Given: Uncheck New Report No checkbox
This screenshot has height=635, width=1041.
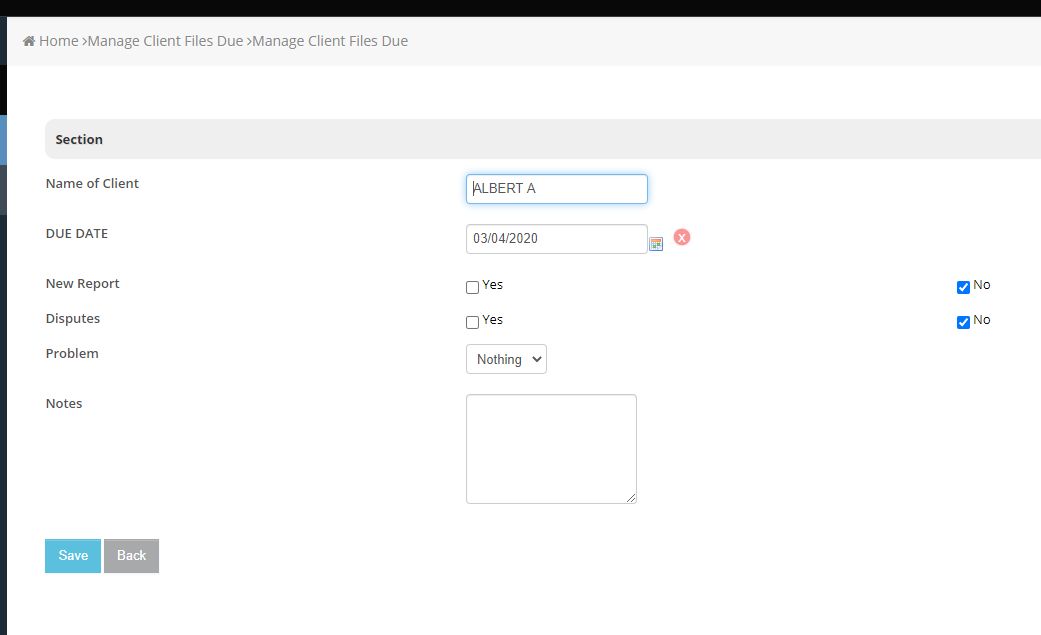Looking at the screenshot, I should (963, 287).
